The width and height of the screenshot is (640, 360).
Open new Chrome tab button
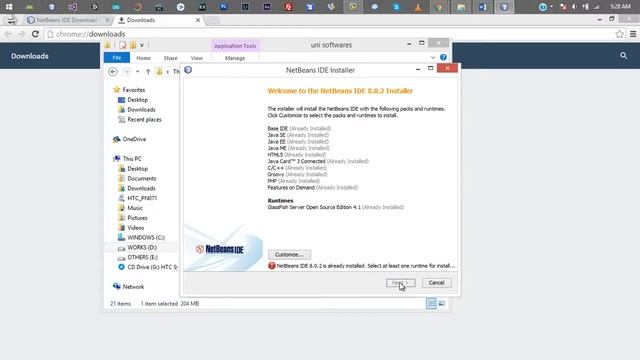212,20
